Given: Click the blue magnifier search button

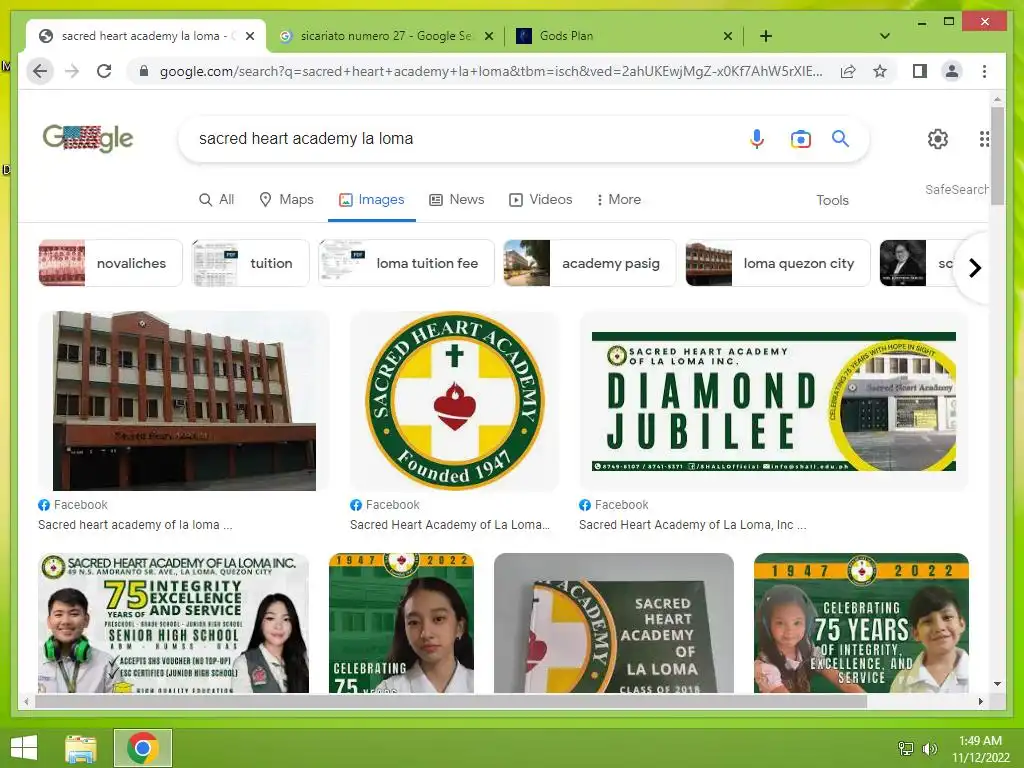Looking at the screenshot, I should pos(840,138).
